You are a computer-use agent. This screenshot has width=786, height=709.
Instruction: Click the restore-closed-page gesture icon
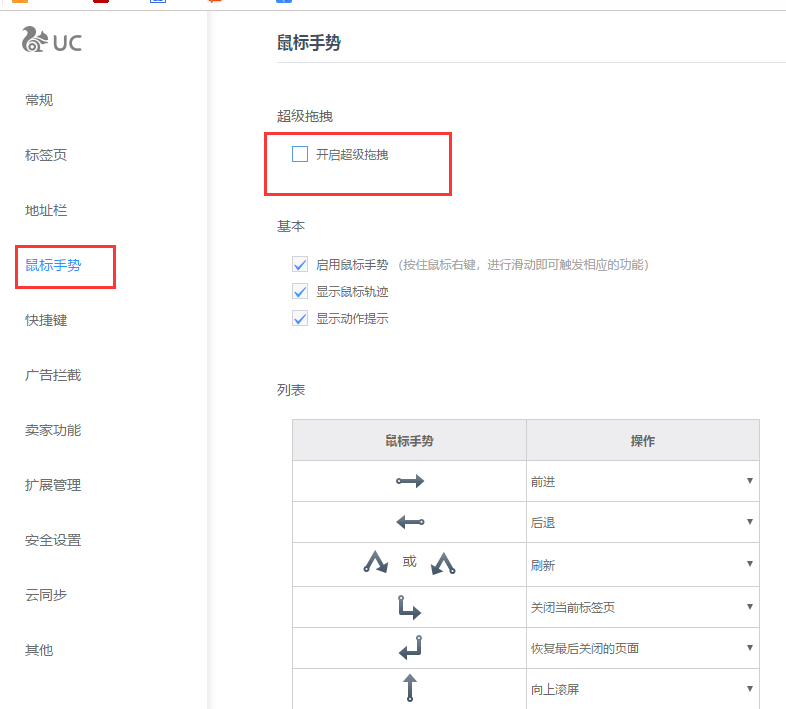(410, 648)
